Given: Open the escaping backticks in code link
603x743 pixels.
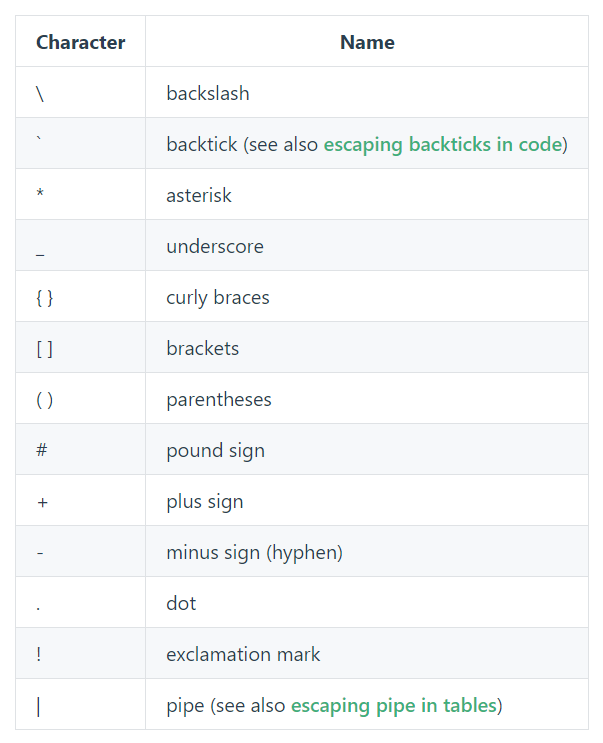Looking at the screenshot, I should click(442, 145).
